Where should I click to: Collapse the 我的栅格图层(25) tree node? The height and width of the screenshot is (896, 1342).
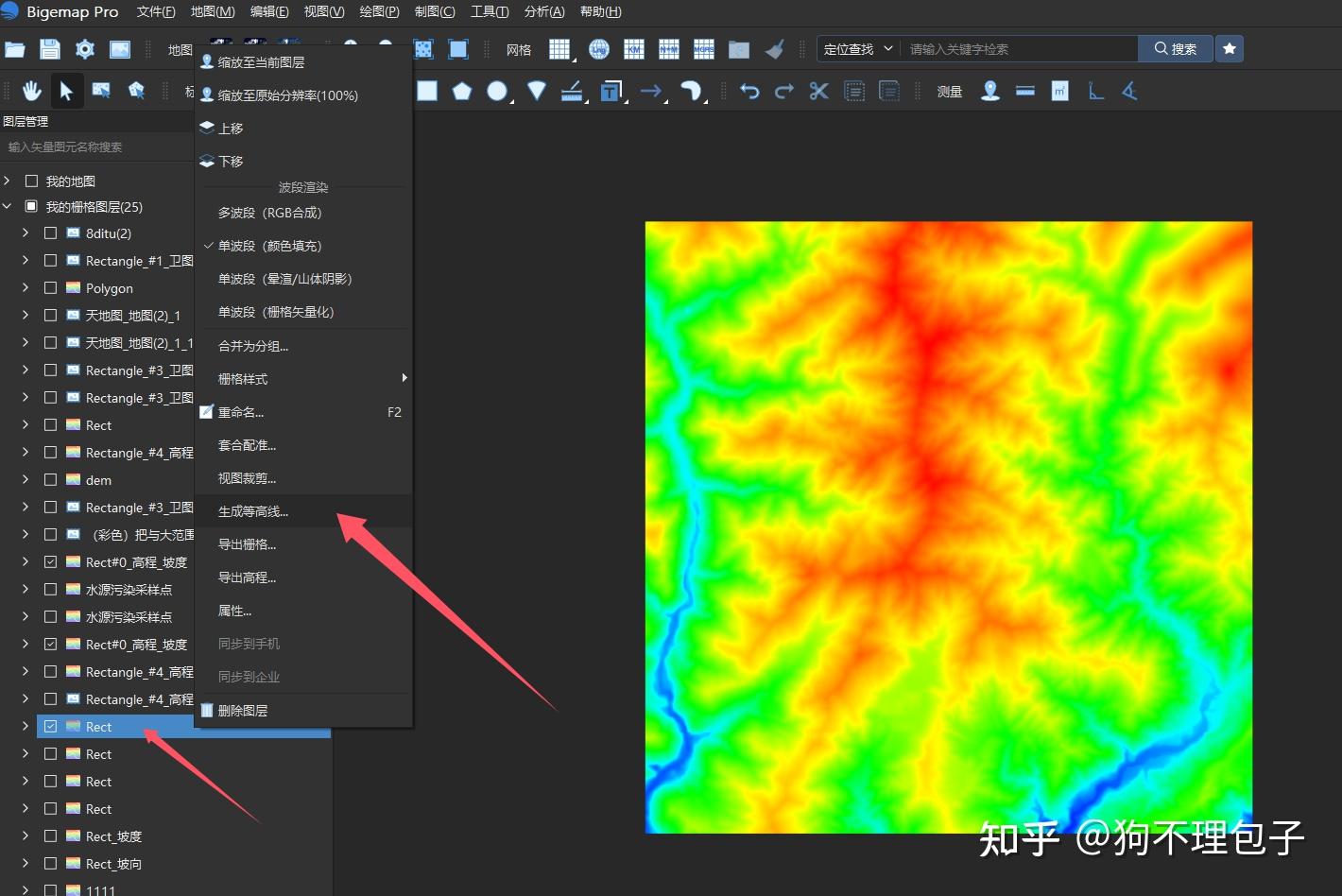[x=8, y=206]
